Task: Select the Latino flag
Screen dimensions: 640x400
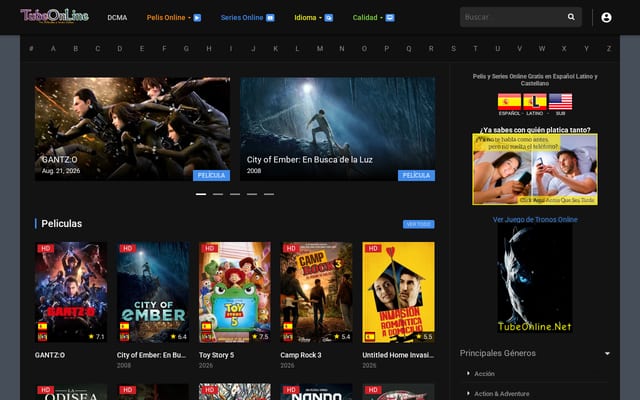Action: 535,102
